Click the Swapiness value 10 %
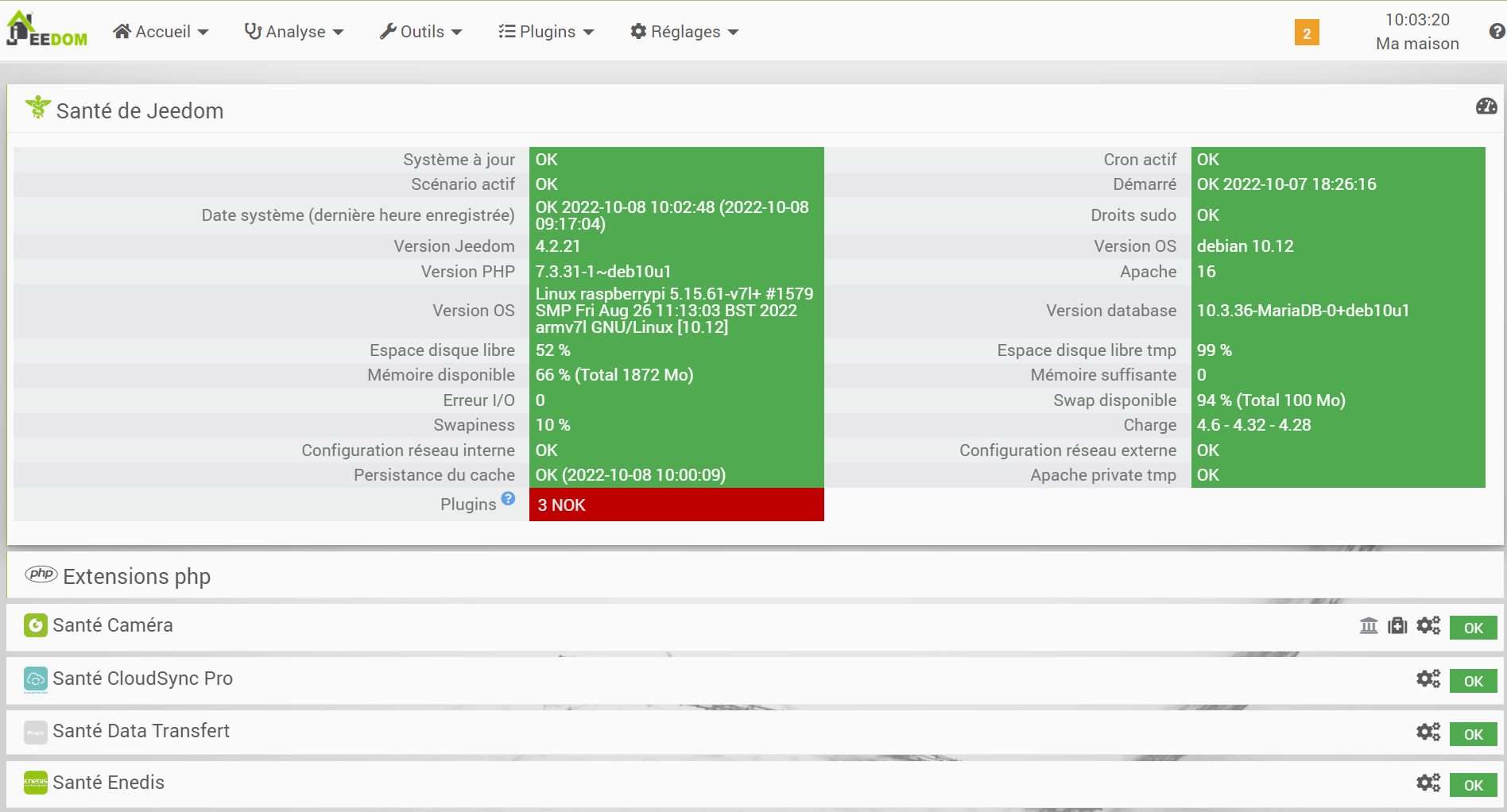The height and width of the screenshot is (812, 1507). (552, 425)
